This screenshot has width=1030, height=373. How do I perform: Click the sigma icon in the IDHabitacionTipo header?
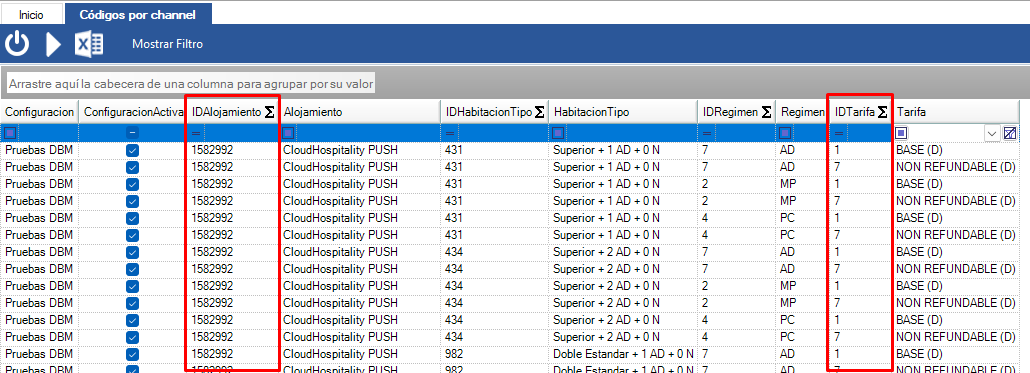pos(539,112)
